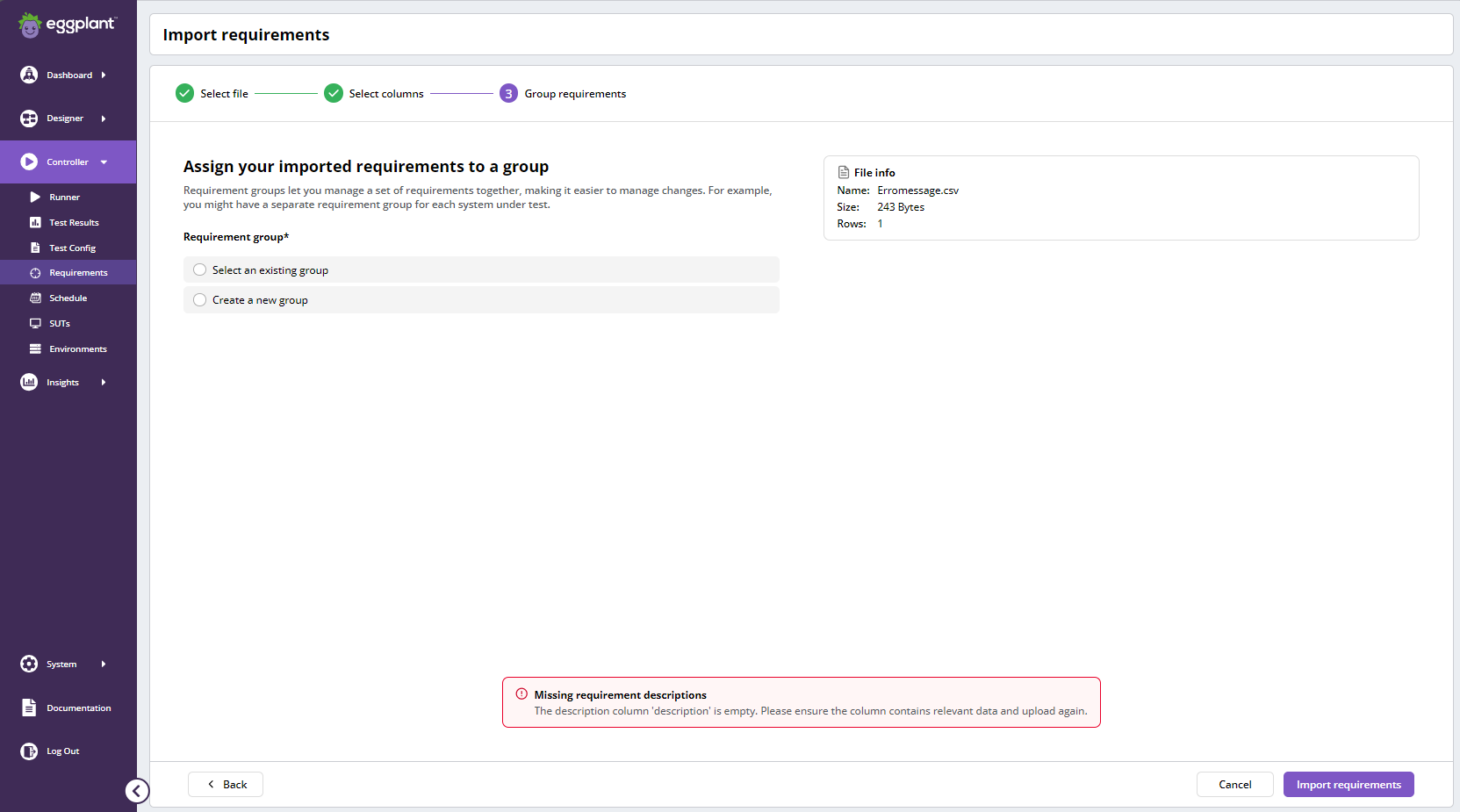The image size is (1460, 812).
Task: Click the Controller play icon
Action: [29, 162]
